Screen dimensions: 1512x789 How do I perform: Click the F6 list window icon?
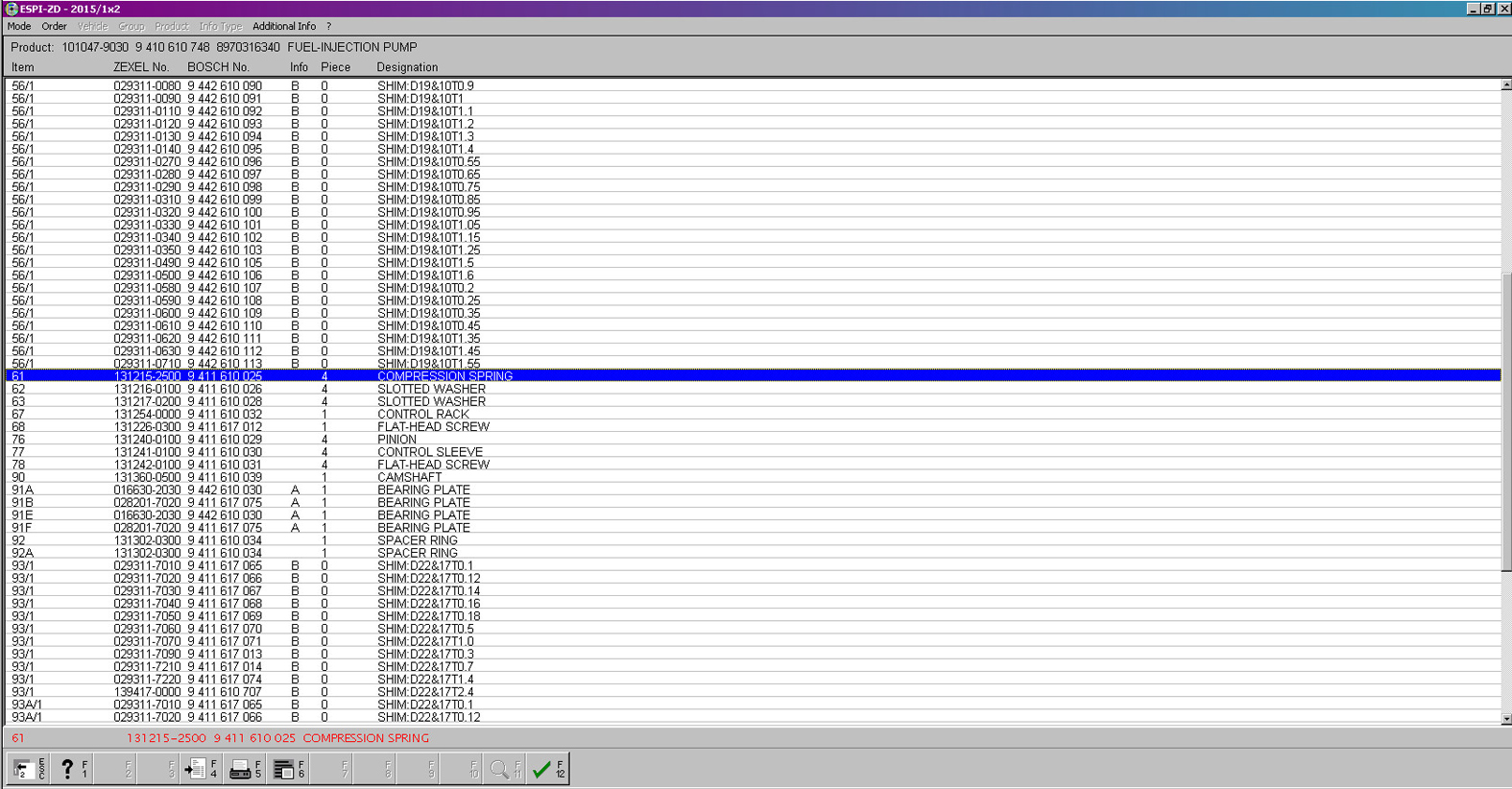[x=288, y=769]
